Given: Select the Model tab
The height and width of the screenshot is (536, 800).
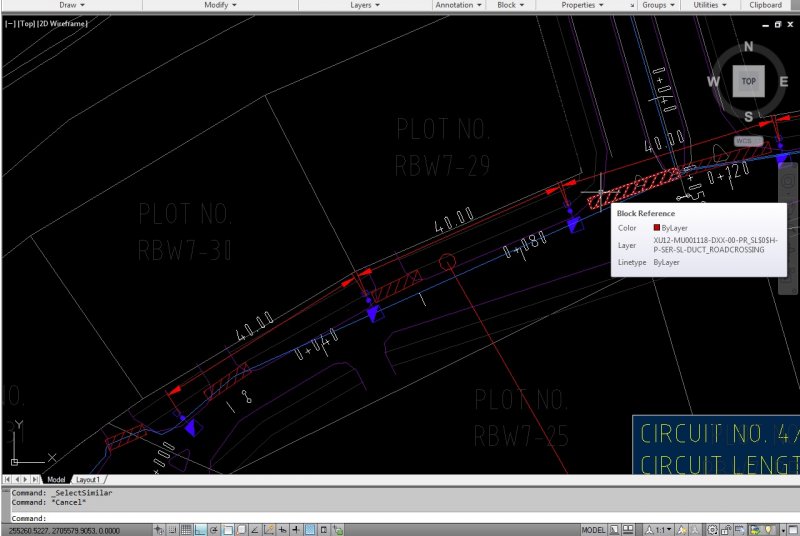Looking at the screenshot, I should tap(56, 480).
